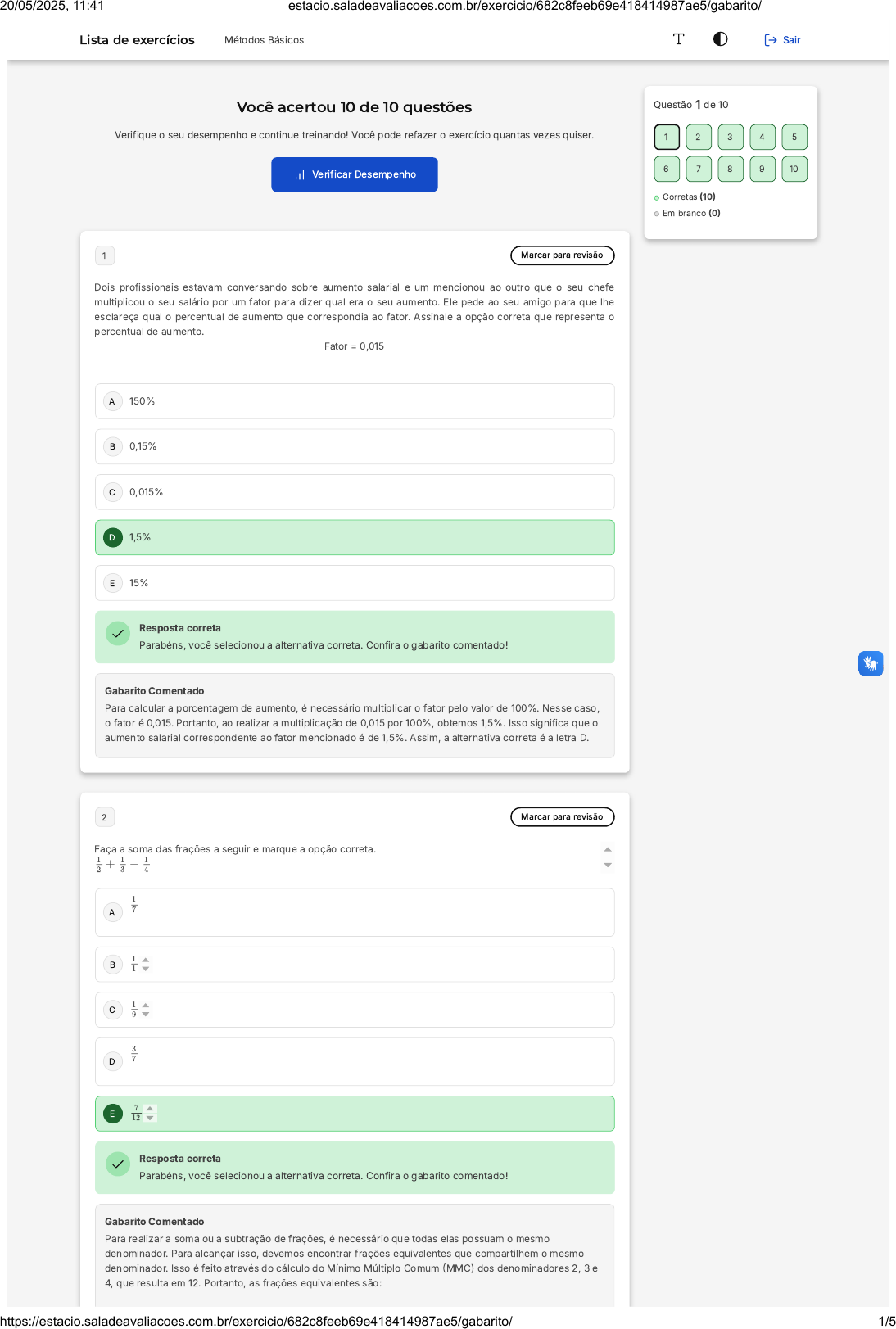Jump to question 5 in the navigator
The width and height of the screenshot is (896, 1329).
pyautogui.click(x=794, y=137)
